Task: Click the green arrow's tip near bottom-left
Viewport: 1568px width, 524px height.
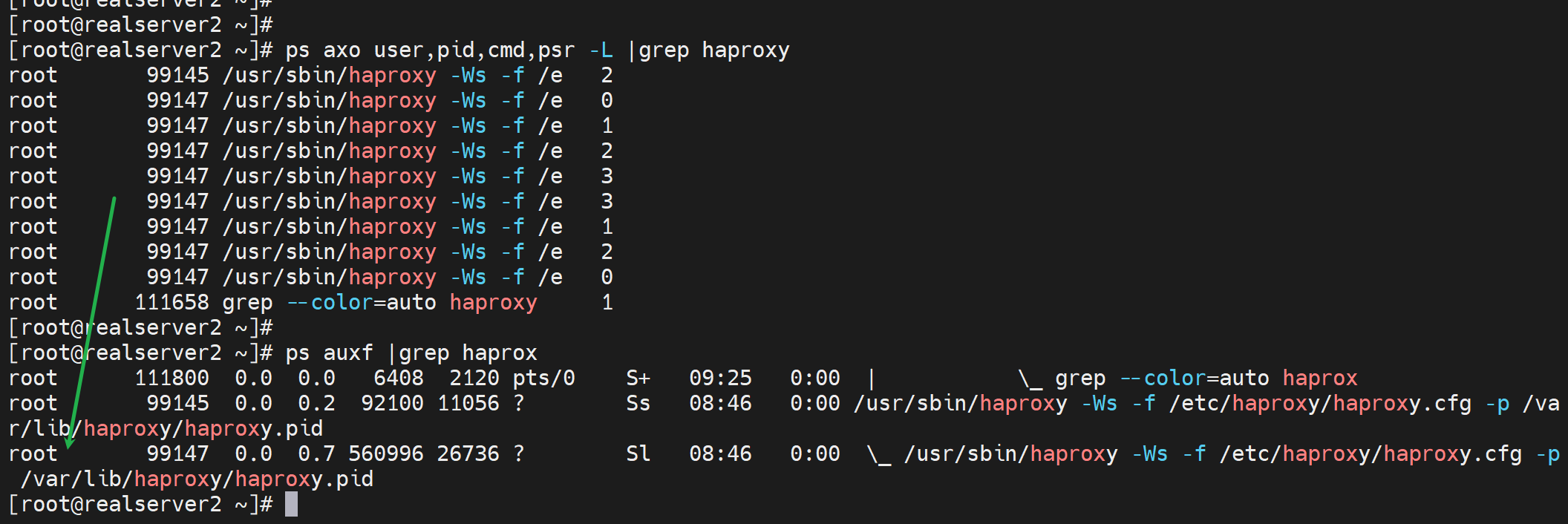Action: click(x=69, y=445)
